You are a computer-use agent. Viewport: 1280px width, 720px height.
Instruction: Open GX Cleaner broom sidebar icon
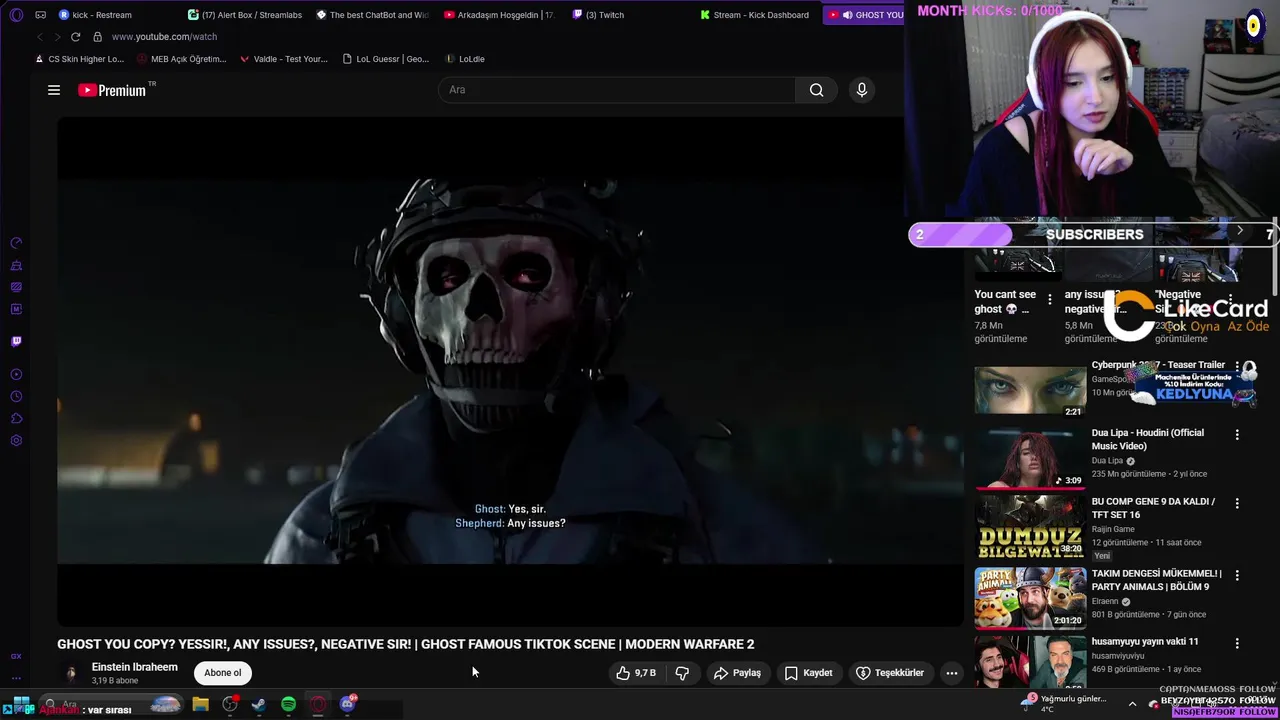pos(16,266)
